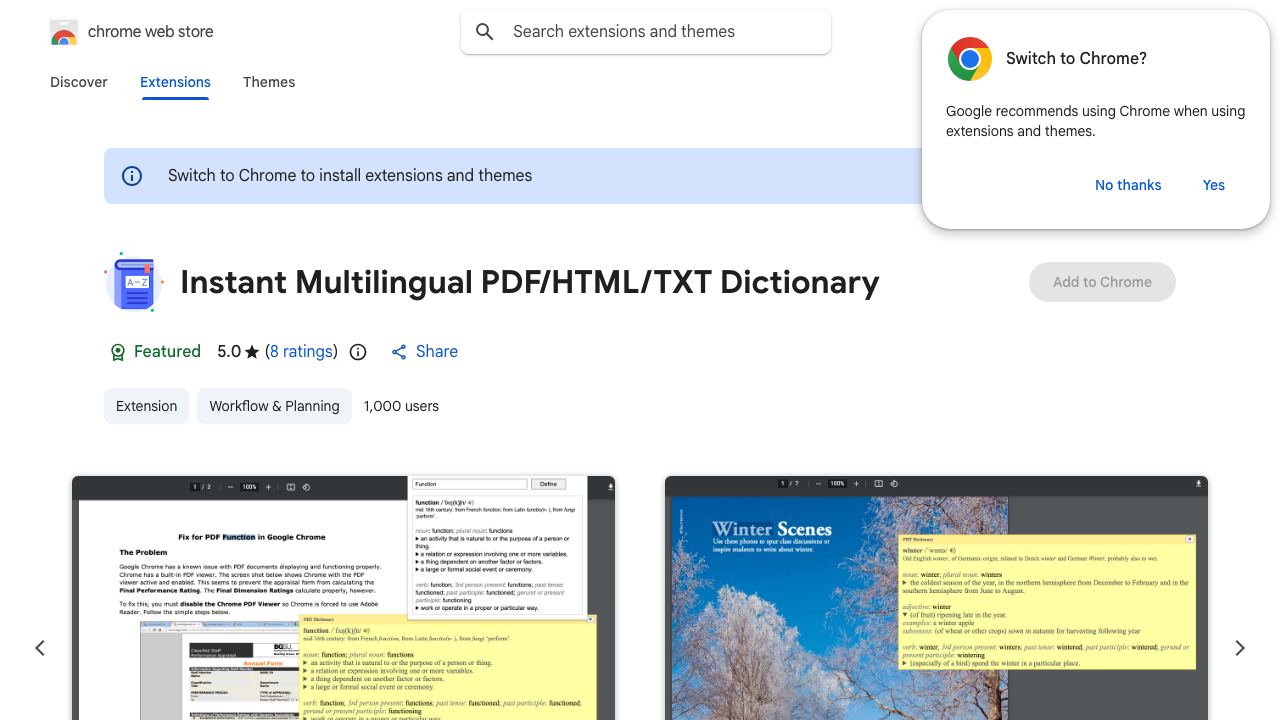Click the Add to Chrome button

pyautogui.click(x=1102, y=282)
